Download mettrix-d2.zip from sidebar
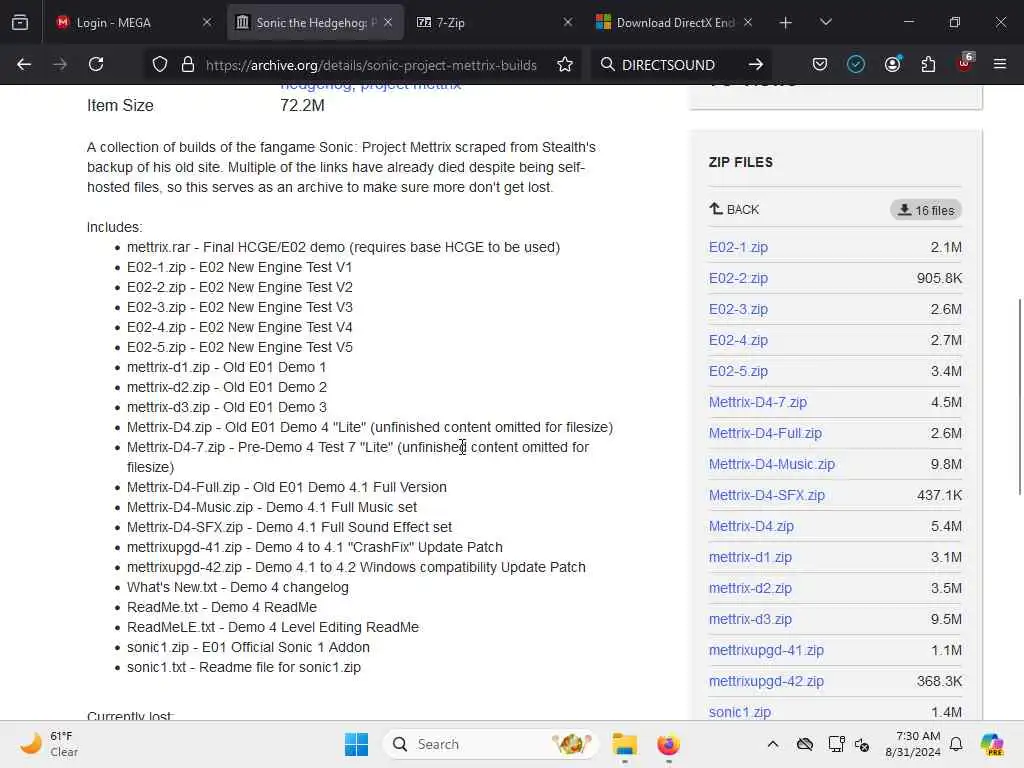This screenshot has height=768, width=1024. 750,588
